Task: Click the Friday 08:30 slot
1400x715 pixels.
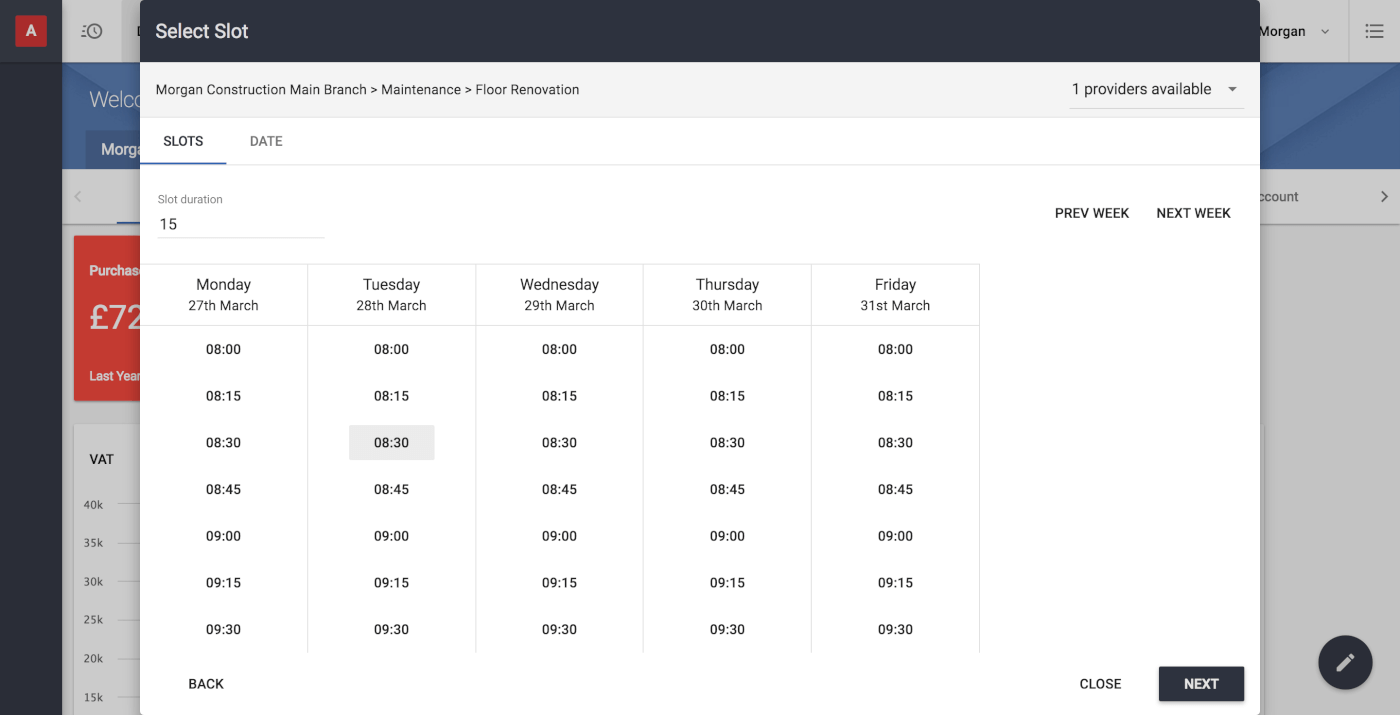Action: click(x=896, y=443)
